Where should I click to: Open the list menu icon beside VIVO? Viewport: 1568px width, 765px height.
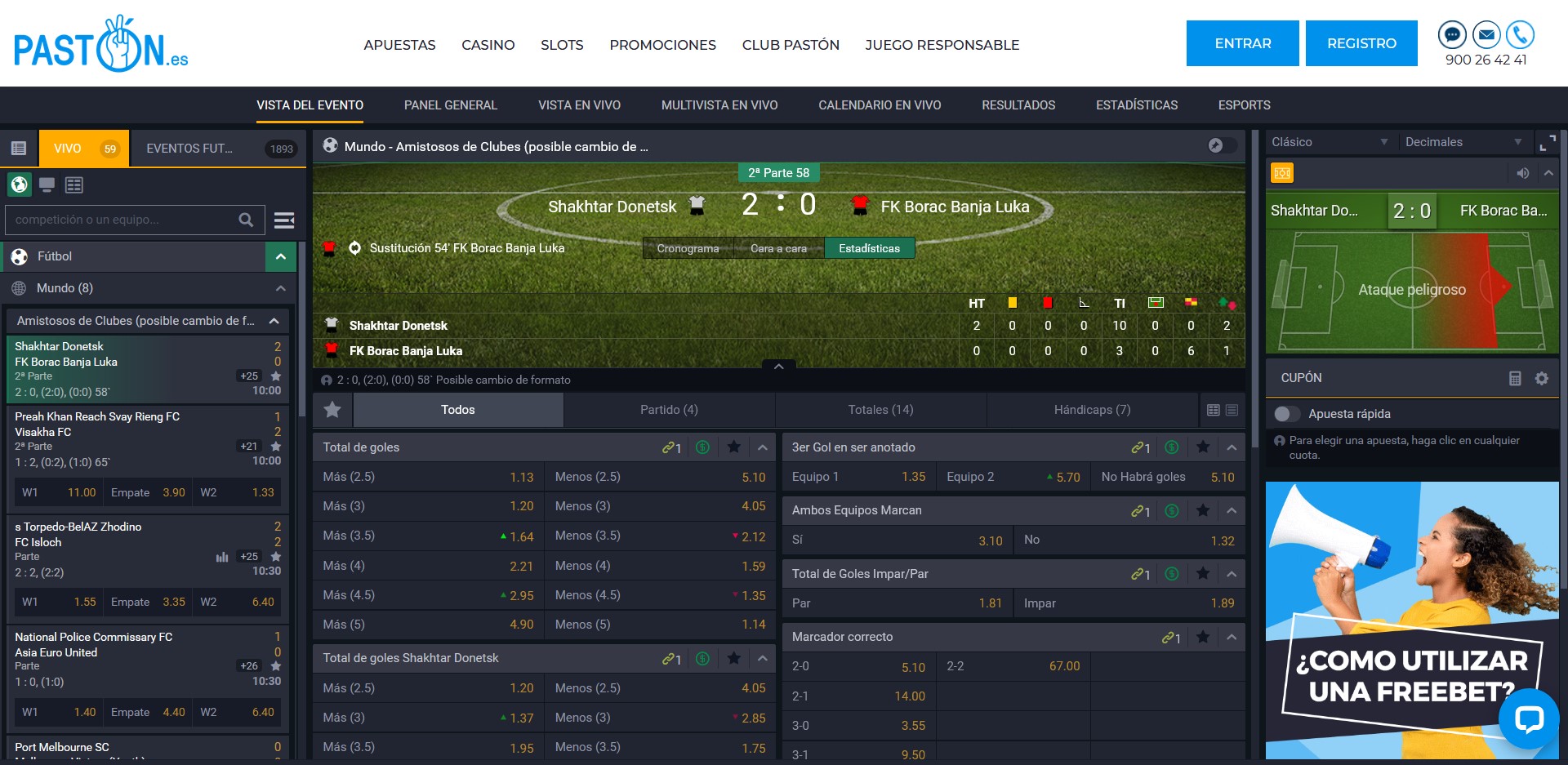click(19, 149)
